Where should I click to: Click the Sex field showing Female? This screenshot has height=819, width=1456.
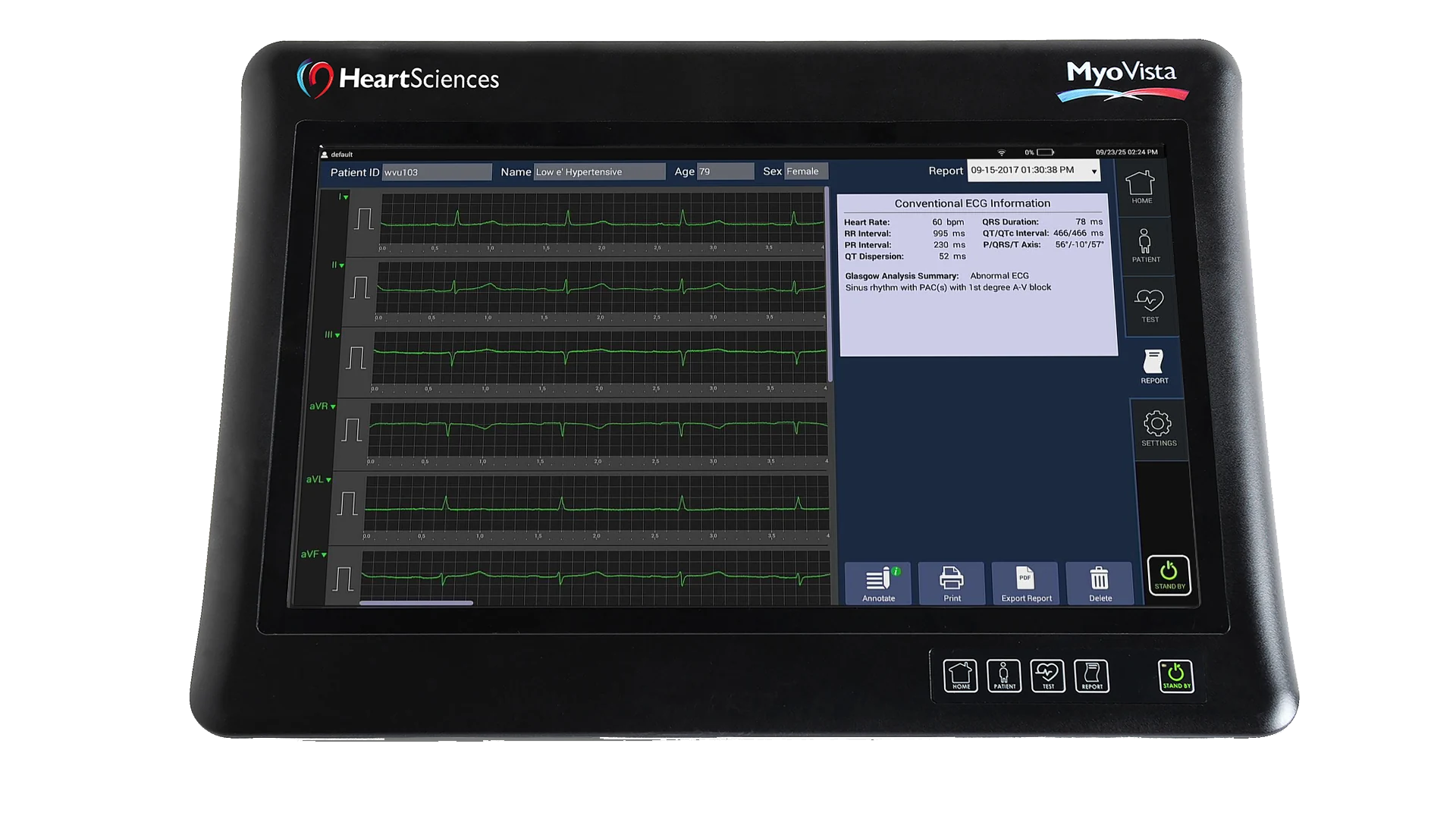point(807,171)
